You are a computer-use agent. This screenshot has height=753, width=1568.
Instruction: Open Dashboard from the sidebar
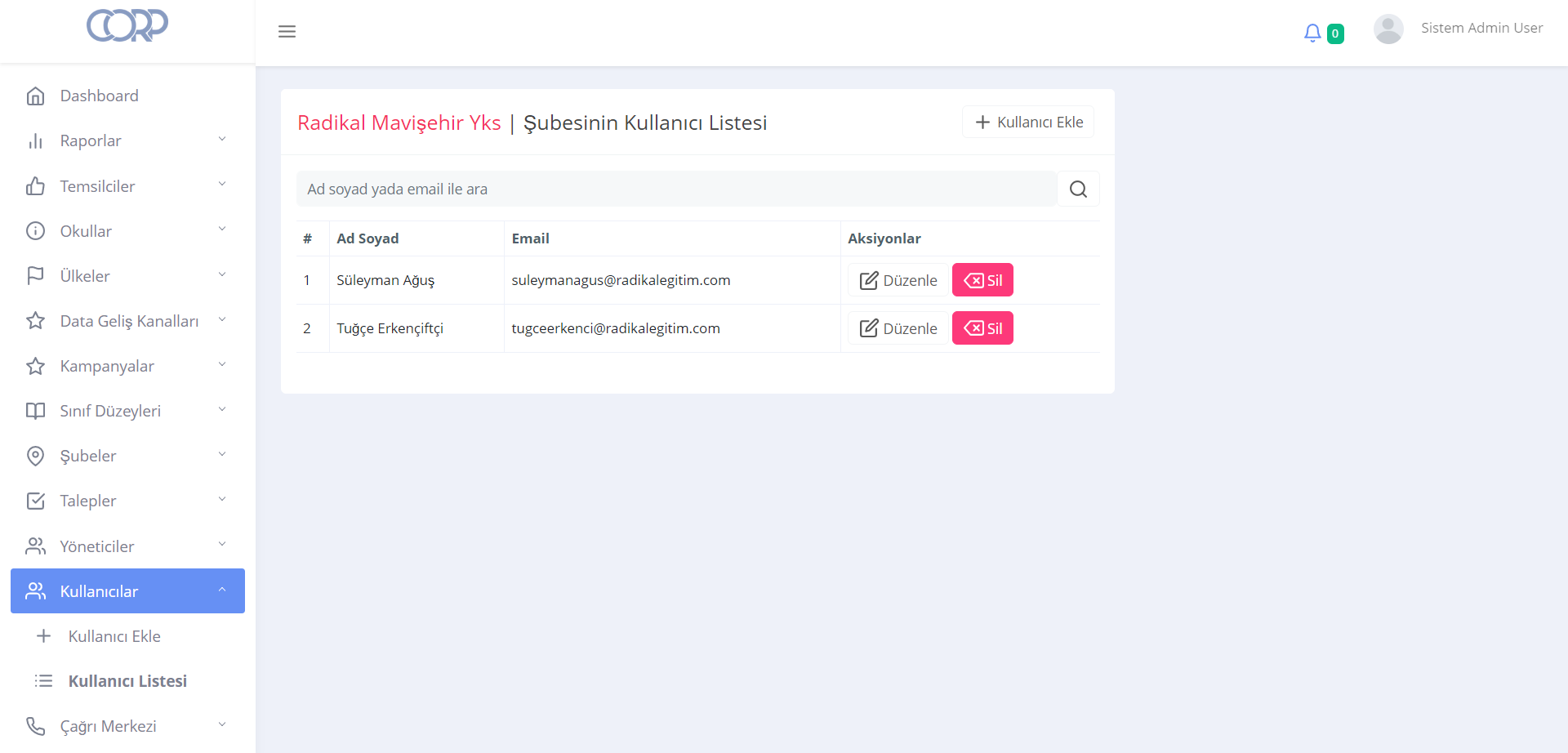pyautogui.click(x=99, y=96)
